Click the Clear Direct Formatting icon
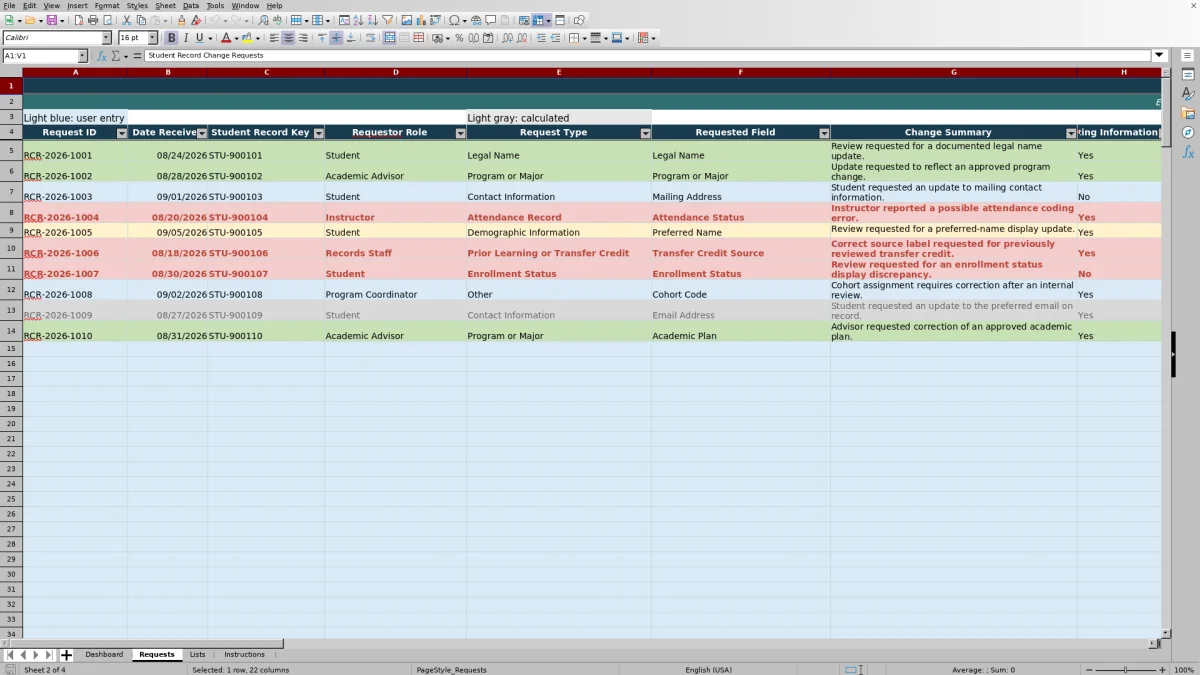 click(x=196, y=20)
